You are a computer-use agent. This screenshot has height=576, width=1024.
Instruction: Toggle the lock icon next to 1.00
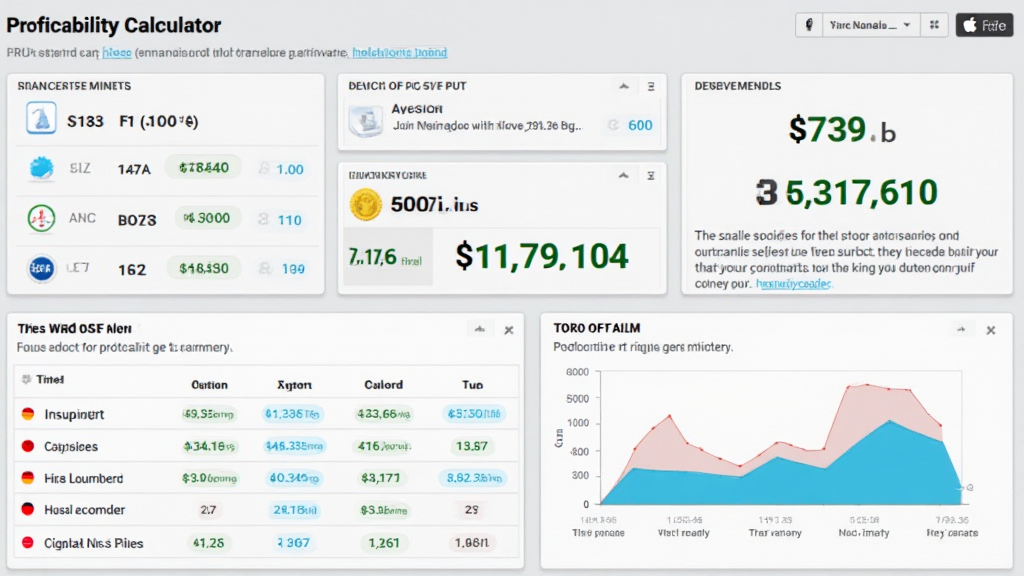(x=264, y=169)
